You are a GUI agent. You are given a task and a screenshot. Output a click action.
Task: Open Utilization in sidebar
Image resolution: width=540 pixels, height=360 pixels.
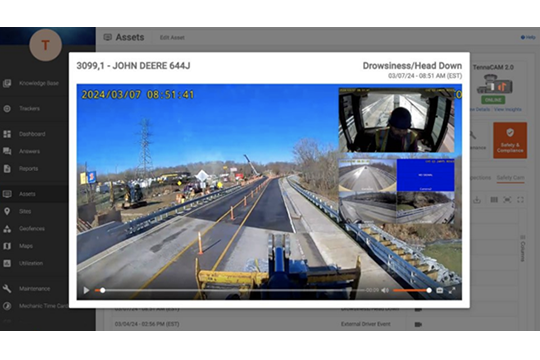31,263
